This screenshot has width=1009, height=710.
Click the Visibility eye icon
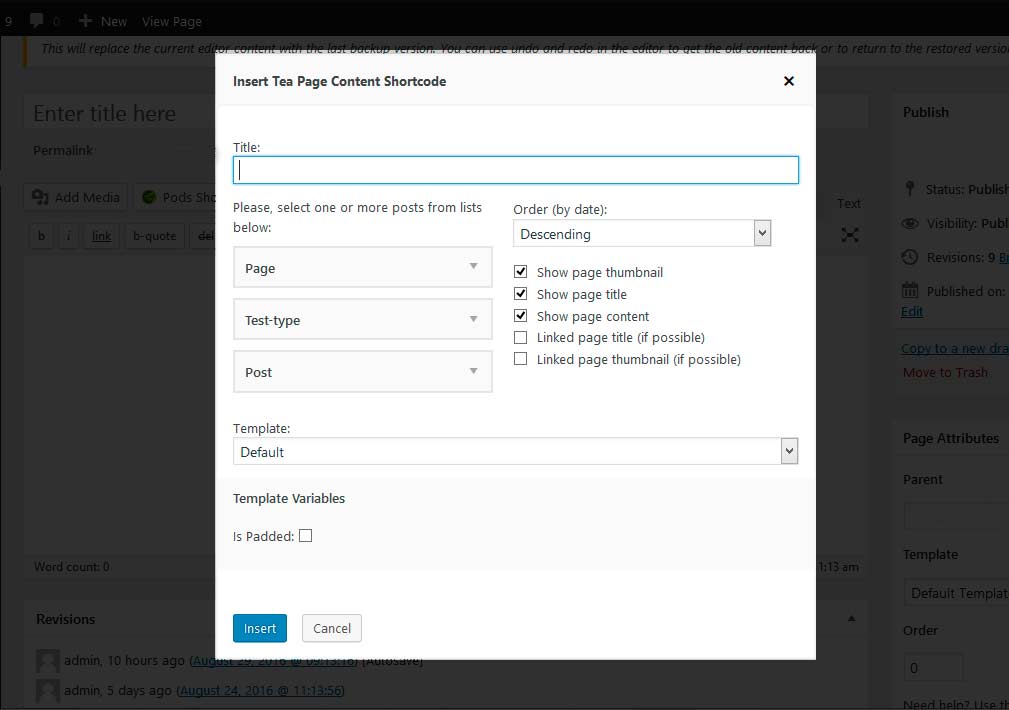pos(909,224)
